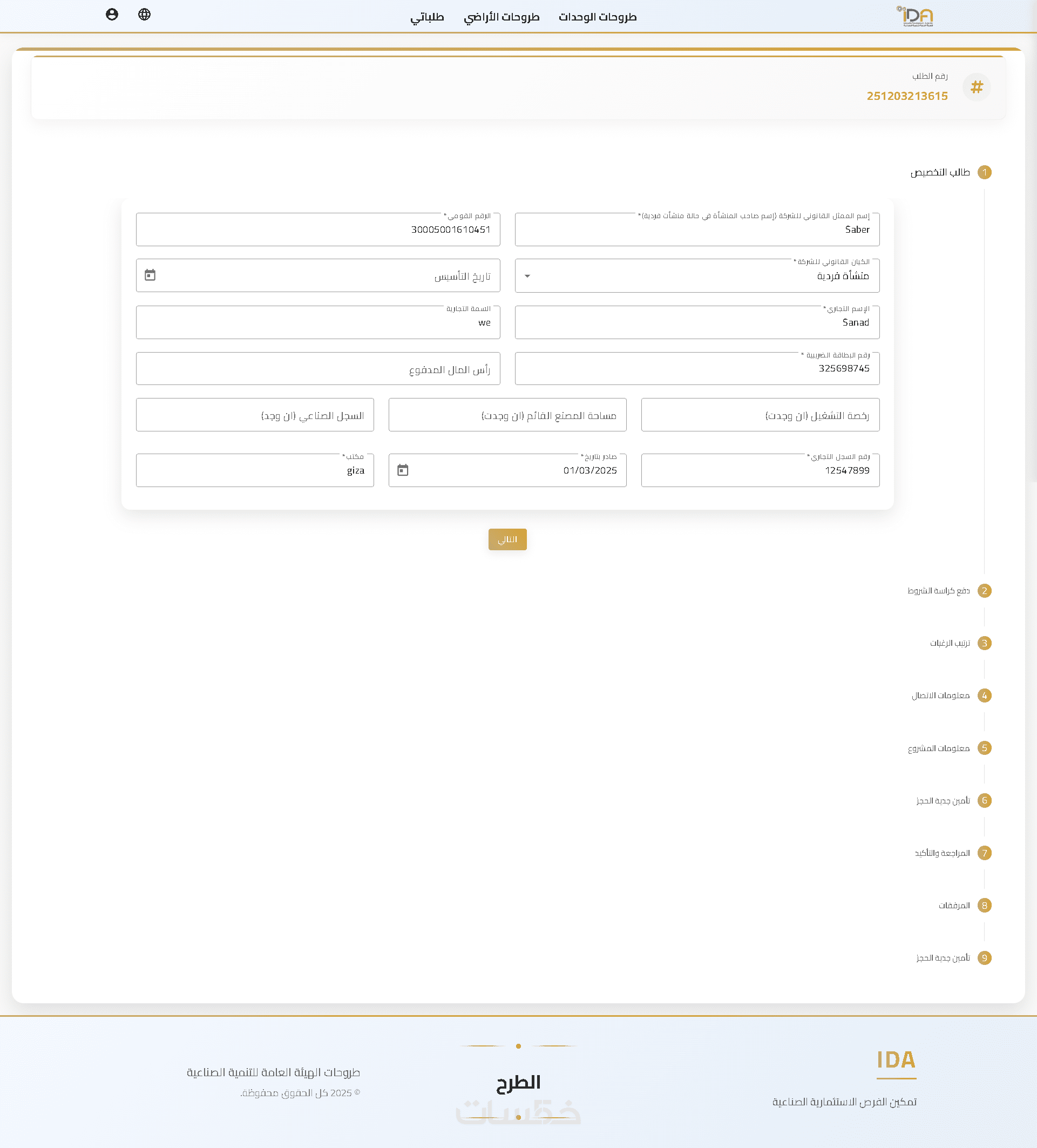Select step 4 contact information label

[x=940, y=696]
